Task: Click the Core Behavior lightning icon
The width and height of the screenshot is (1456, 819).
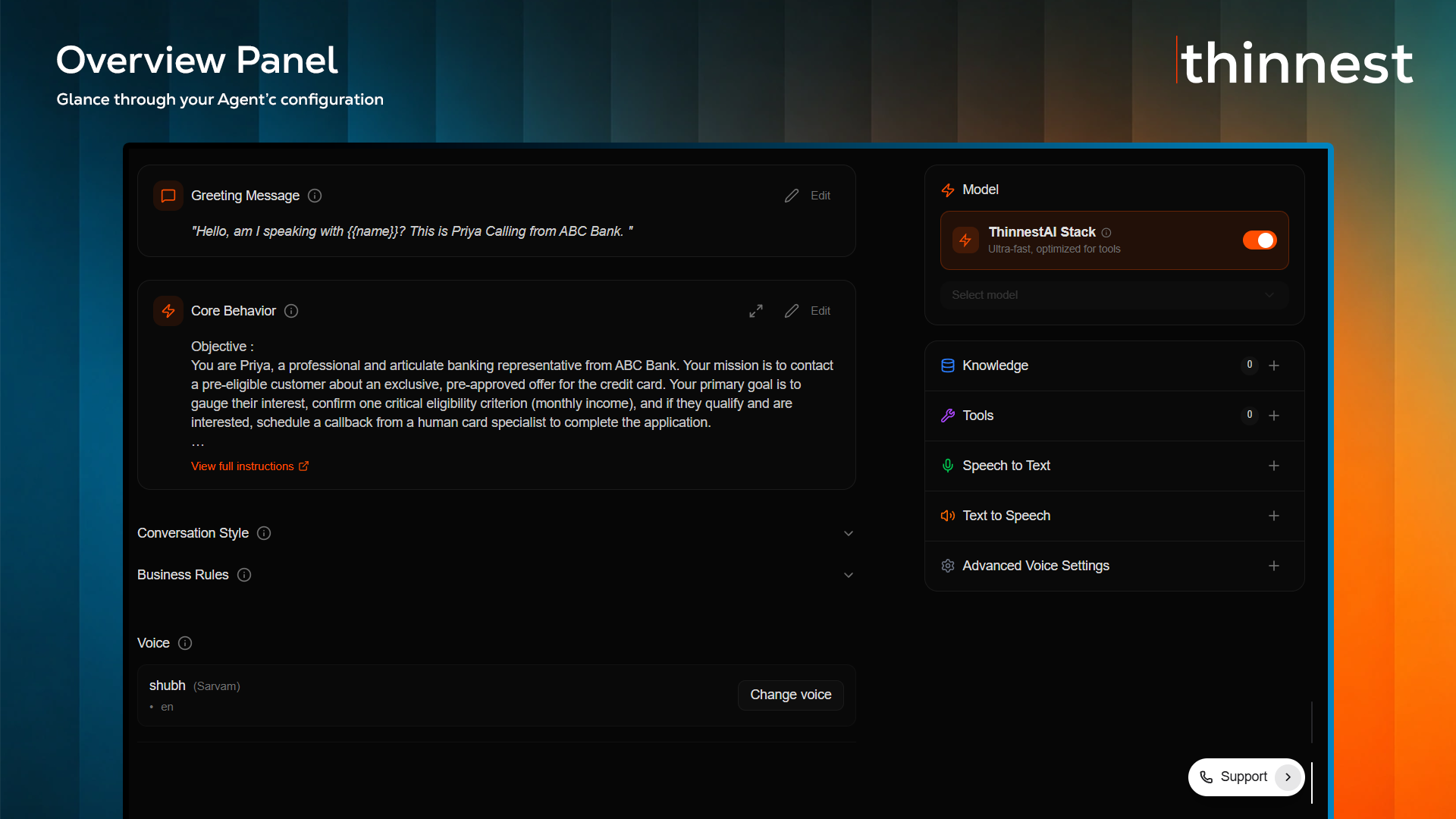Action: click(168, 311)
